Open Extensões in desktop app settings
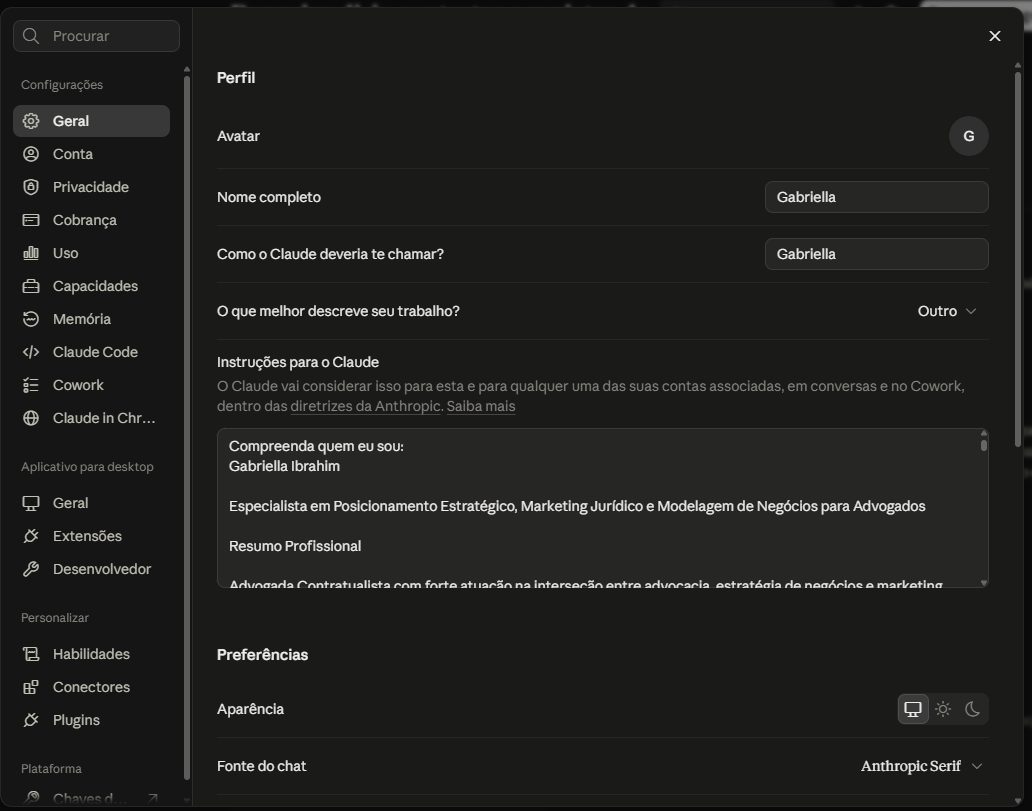The height and width of the screenshot is (811, 1032). [91, 536]
